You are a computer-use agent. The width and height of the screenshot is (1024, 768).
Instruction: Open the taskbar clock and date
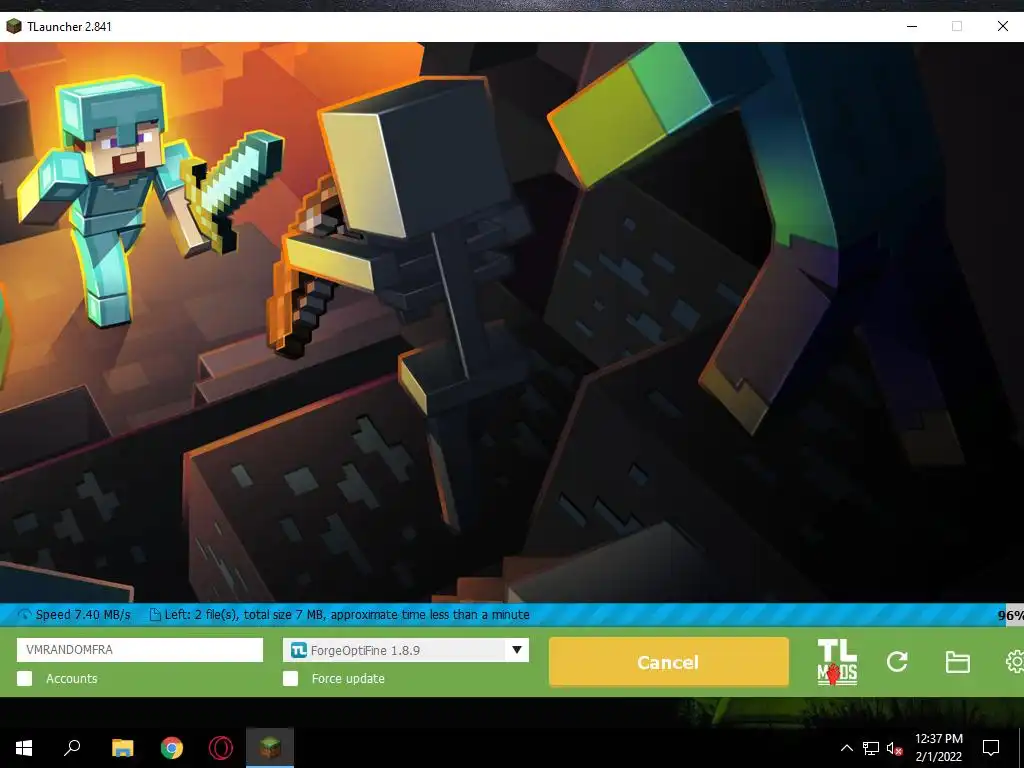938,748
